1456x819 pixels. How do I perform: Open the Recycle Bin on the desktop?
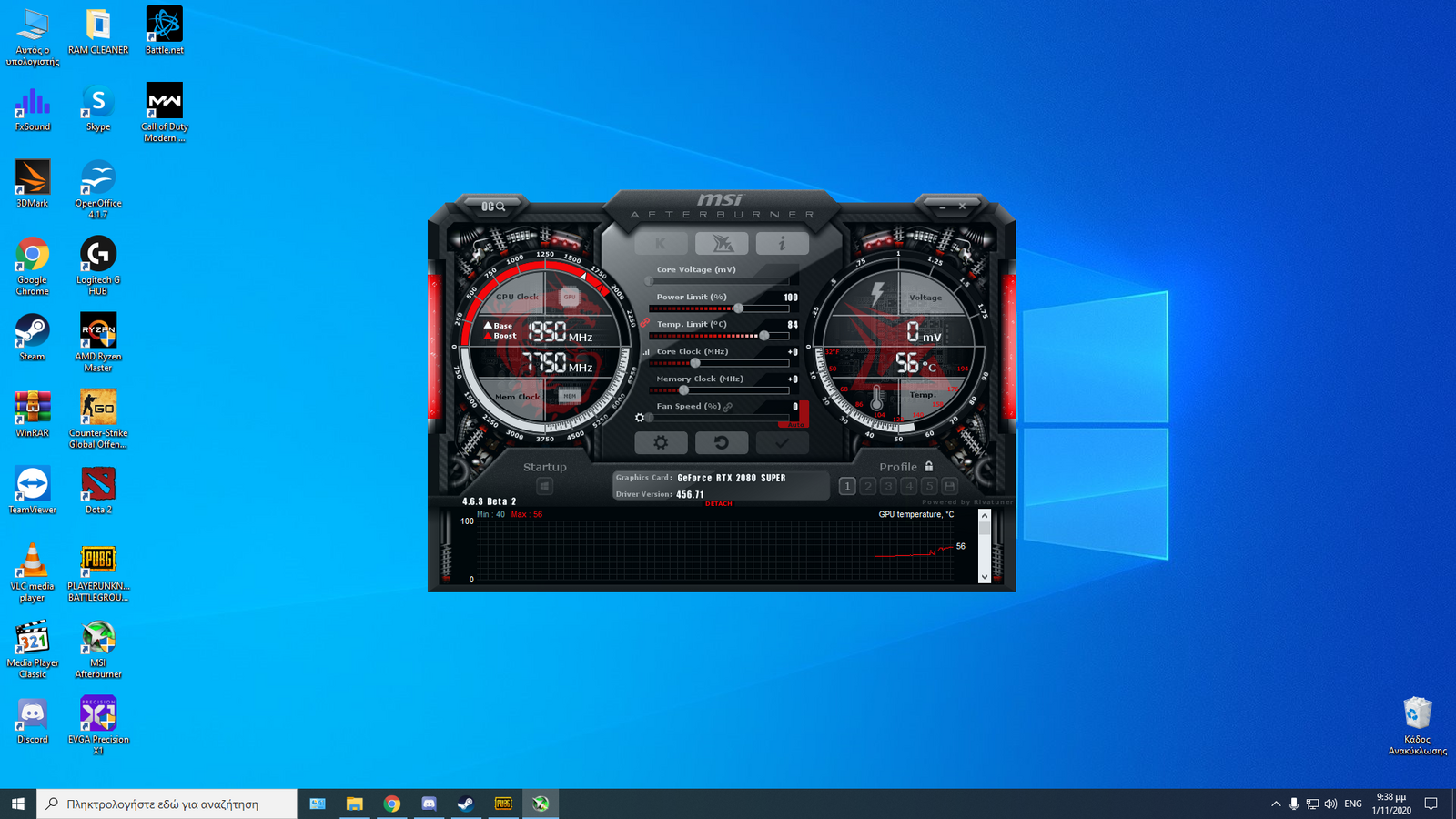[1417, 725]
